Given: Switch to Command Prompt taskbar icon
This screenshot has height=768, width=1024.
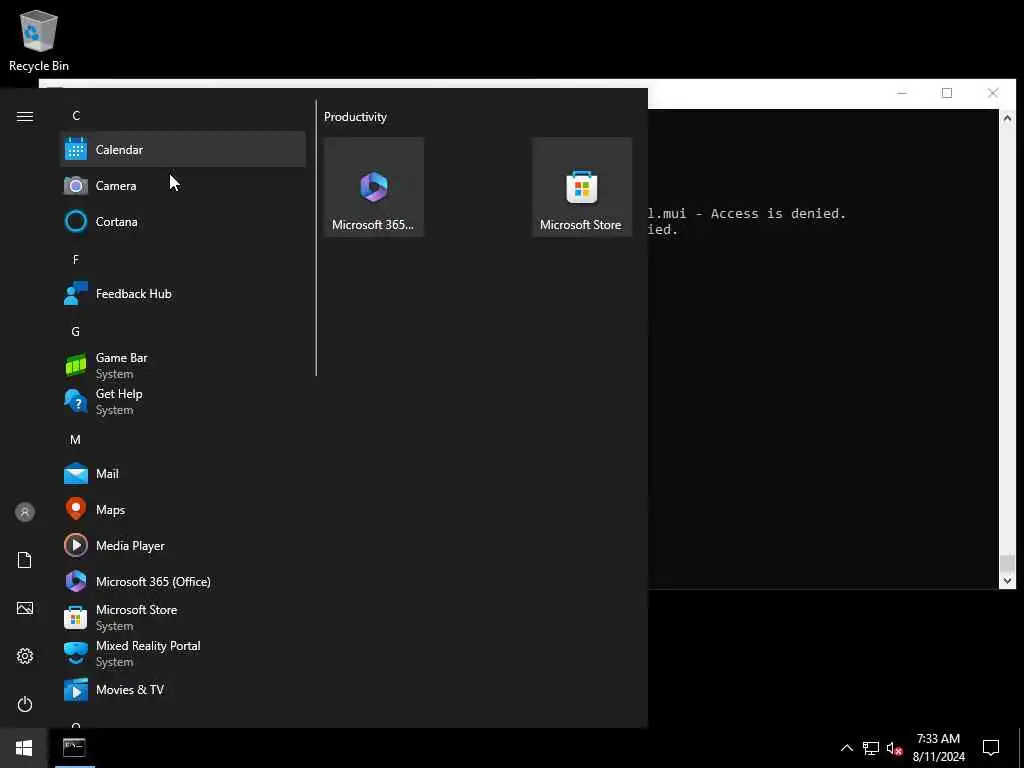Looking at the screenshot, I should coord(74,748).
